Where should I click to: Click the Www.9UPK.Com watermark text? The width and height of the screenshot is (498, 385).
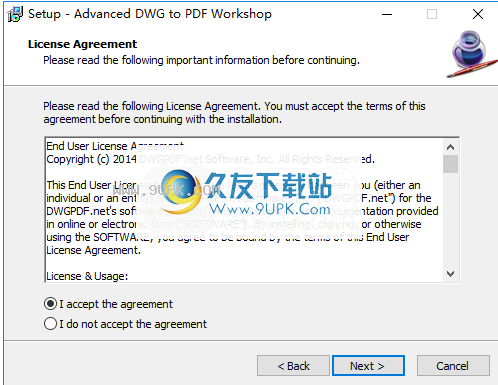[x=270, y=209]
